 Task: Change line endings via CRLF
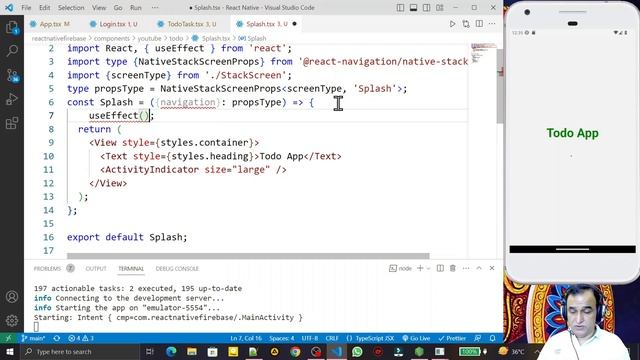click(x=332, y=338)
